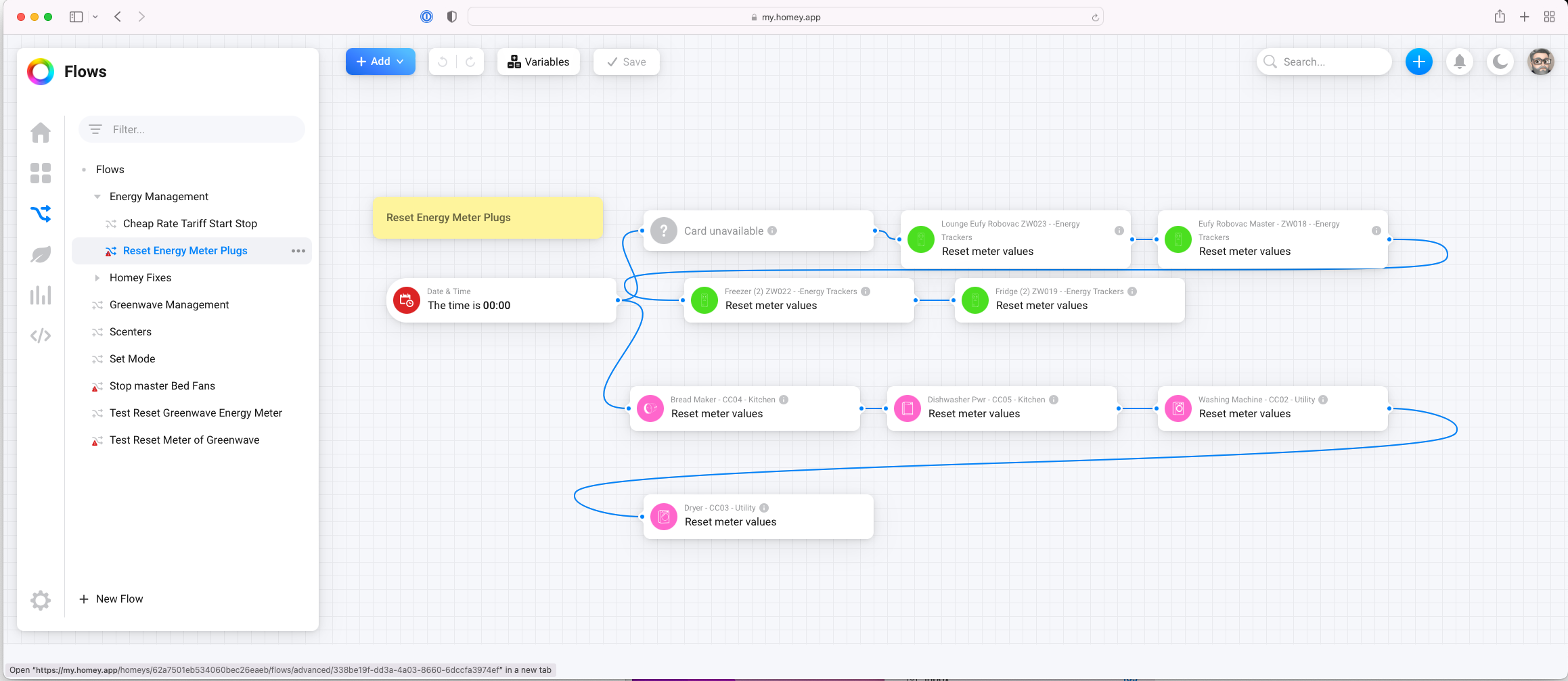1568x681 pixels.
Task: Toggle the Safari sidebar
Action: pyautogui.click(x=76, y=17)
